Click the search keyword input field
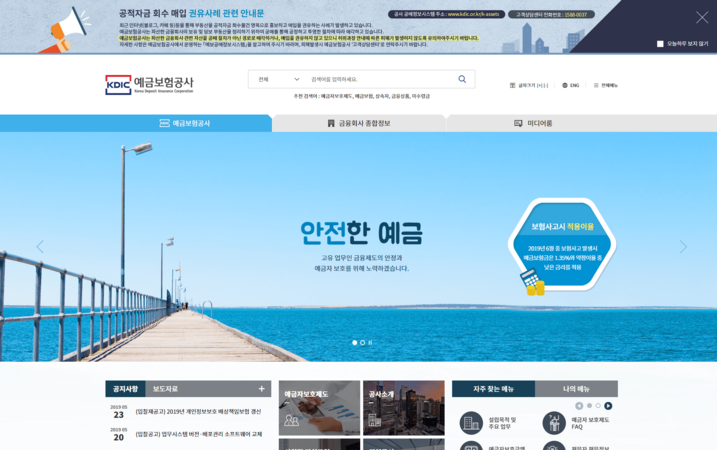 [x=382, y=80]
